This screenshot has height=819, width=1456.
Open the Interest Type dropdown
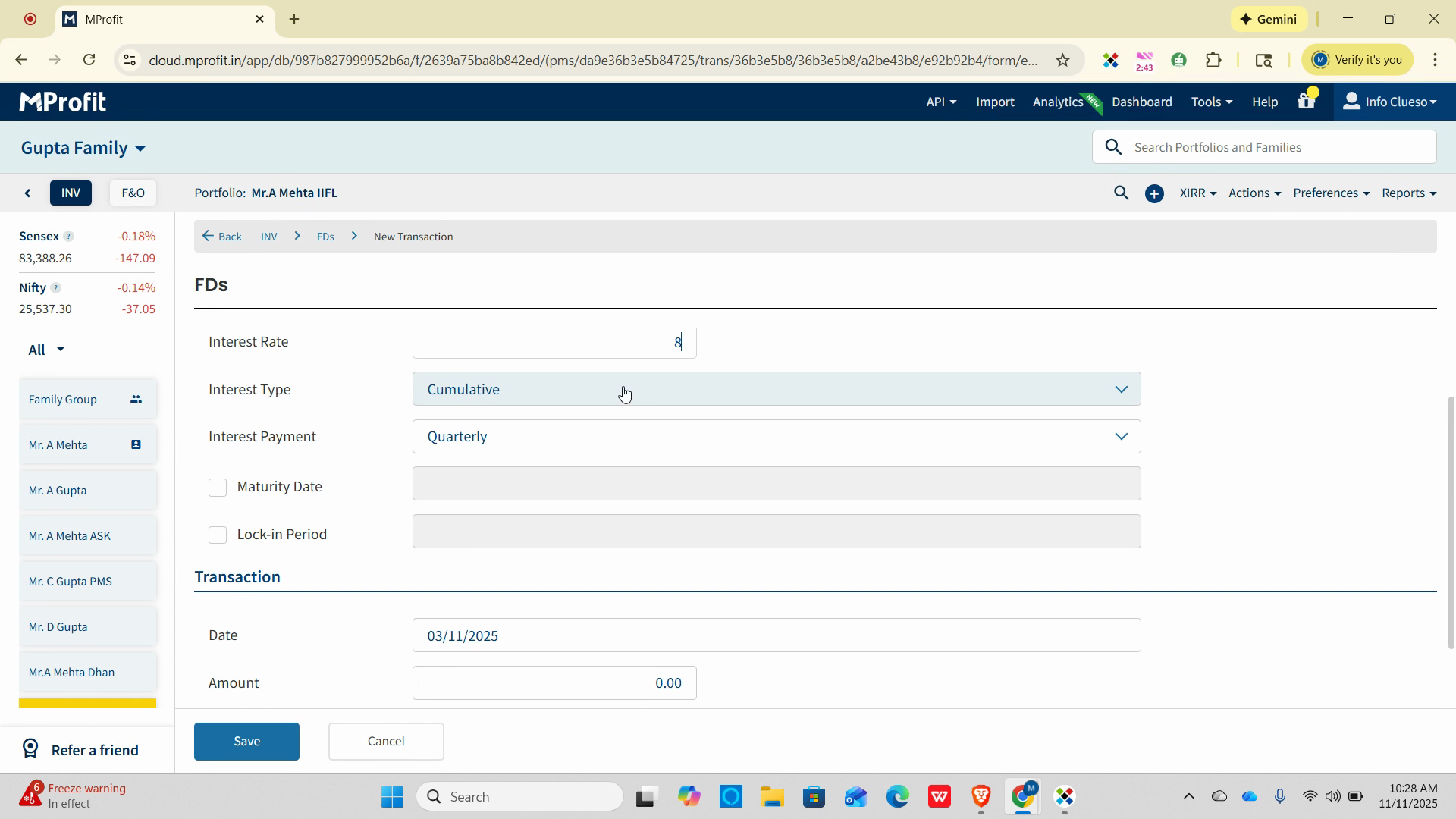(776, 389)
